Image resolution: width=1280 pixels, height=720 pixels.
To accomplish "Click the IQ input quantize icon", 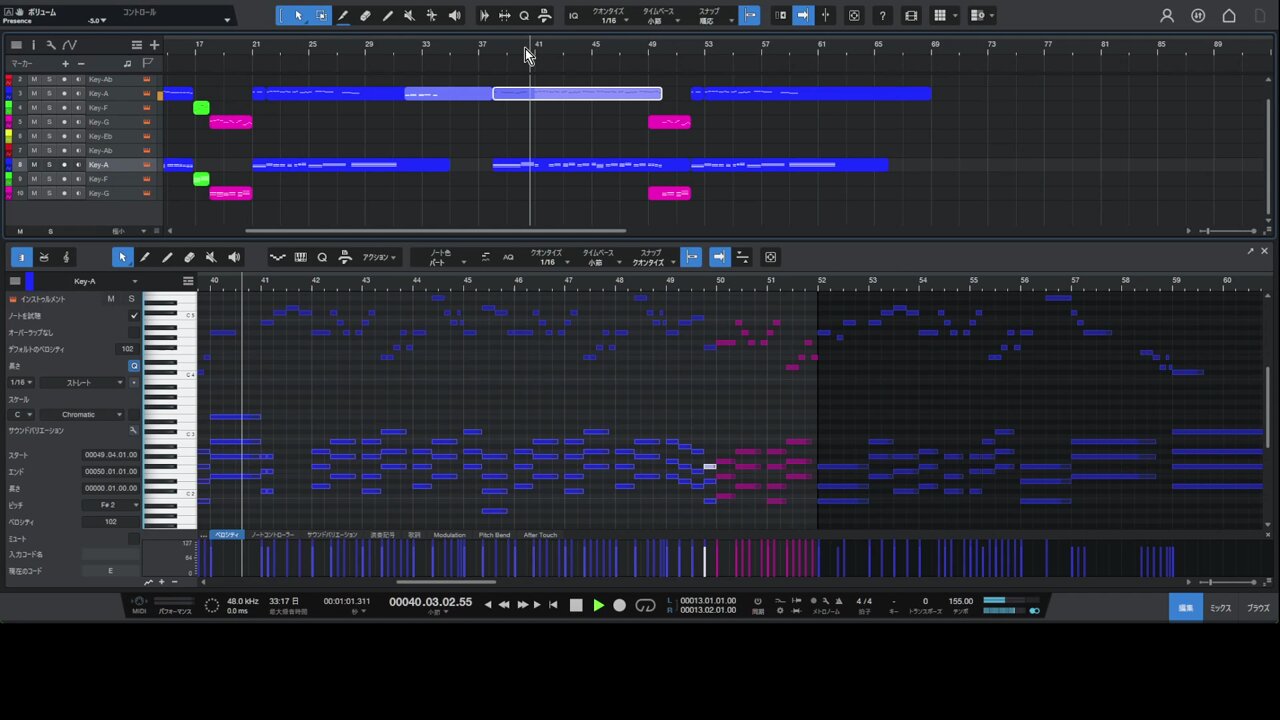I will click(x=573, y=16).
